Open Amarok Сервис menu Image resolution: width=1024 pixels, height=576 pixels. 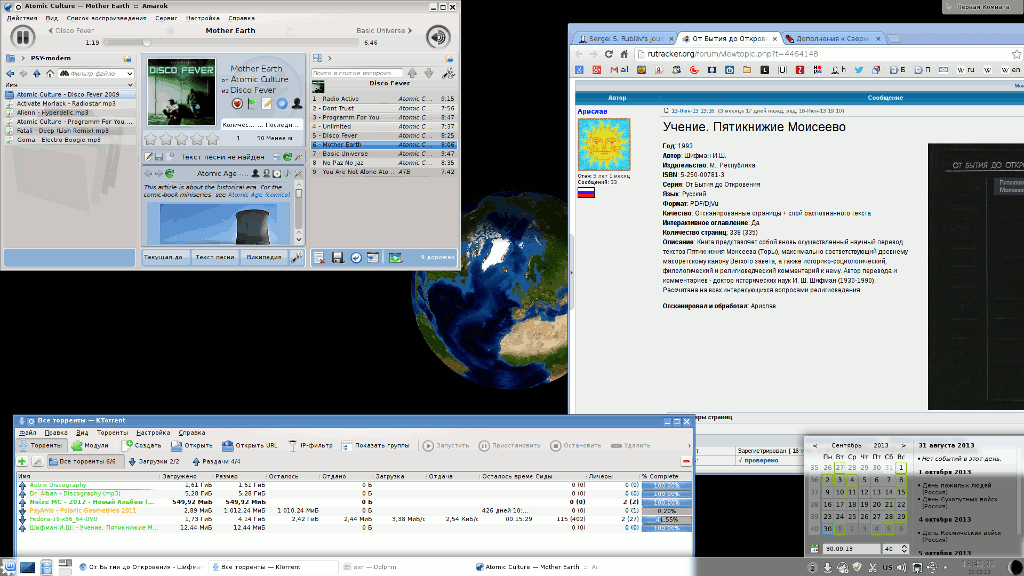167,18
